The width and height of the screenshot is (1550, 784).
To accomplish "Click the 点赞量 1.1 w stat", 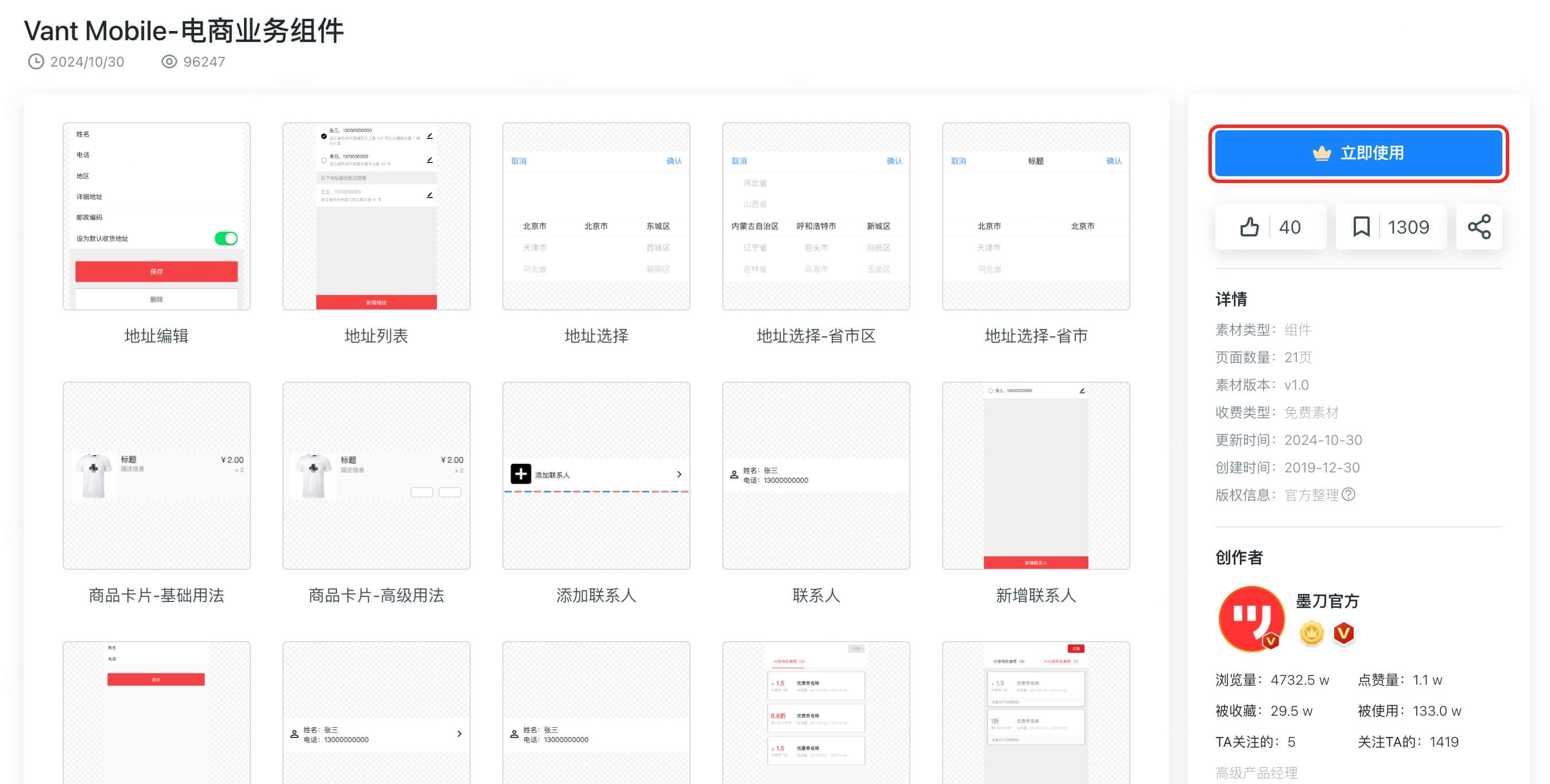I will [1400, 680].
